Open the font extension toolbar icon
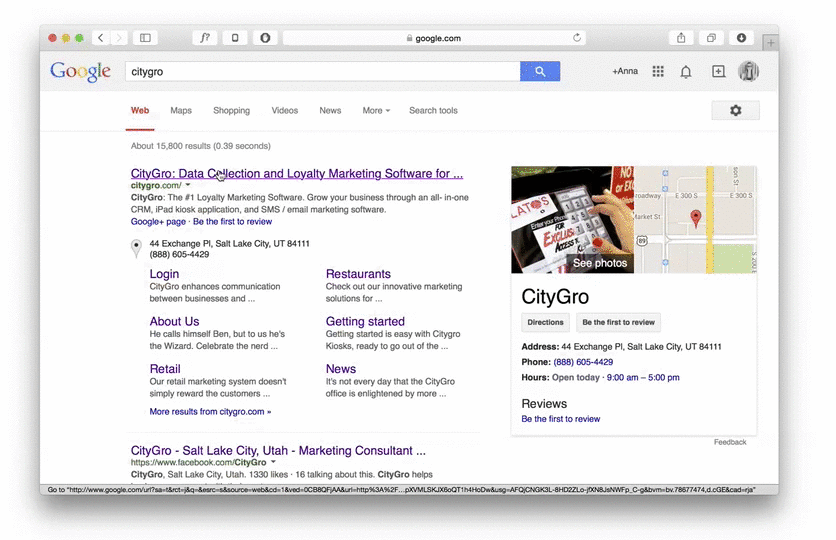836x540 pixels. click(x=205, y=38)
